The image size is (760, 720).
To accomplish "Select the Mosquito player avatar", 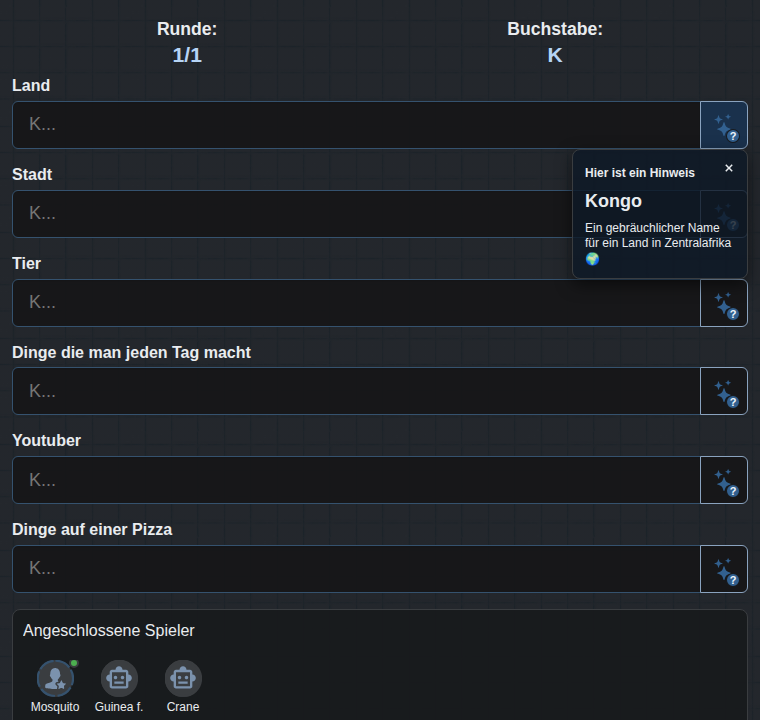I will point(55,678).
